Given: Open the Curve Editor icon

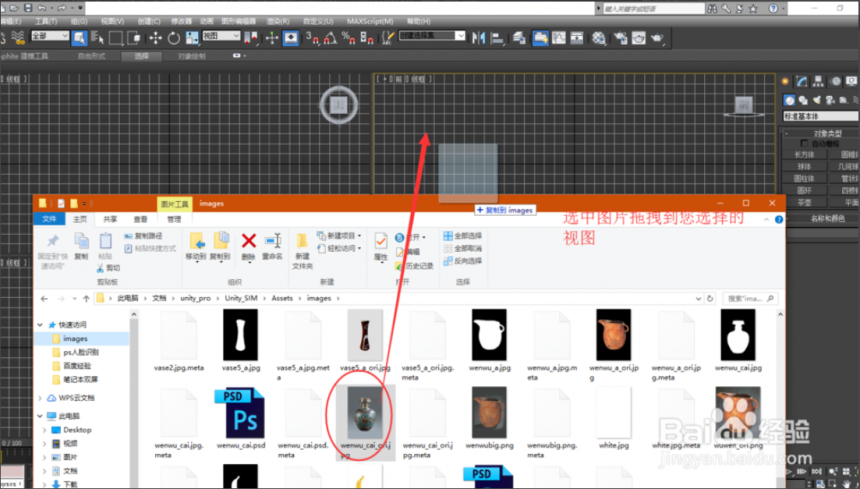Looking at the screenshot, I should point(559,38).
